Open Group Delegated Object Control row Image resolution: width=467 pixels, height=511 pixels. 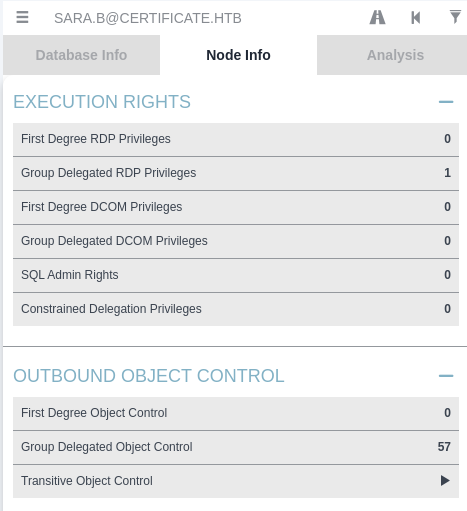(236, 447)
